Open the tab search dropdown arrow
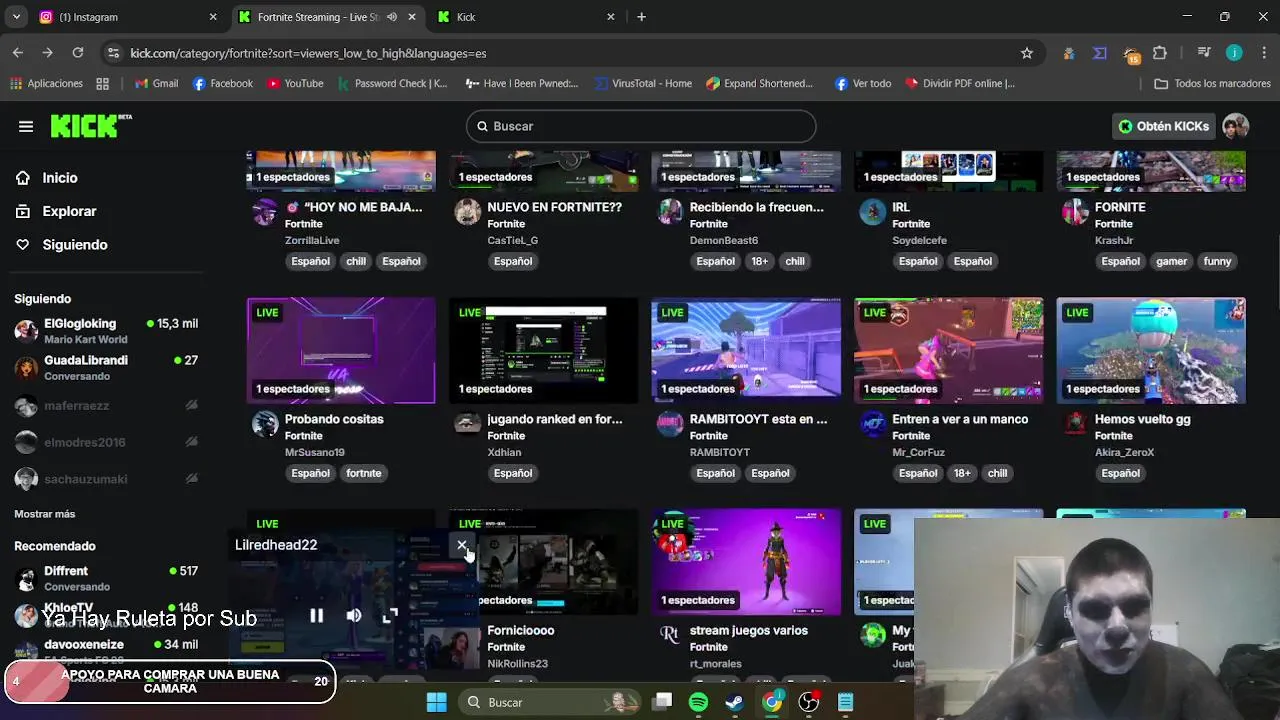Screen dimensions: 1280x720 [x=16, y=17]
